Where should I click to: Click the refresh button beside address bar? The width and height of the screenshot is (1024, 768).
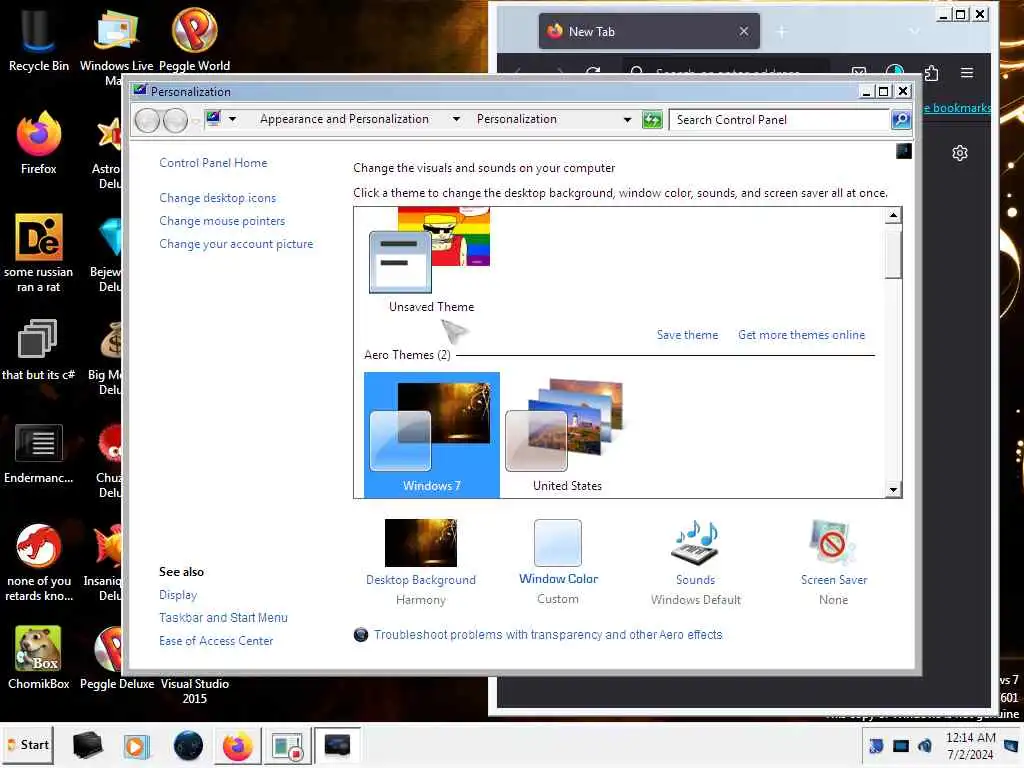pos(652,120)
